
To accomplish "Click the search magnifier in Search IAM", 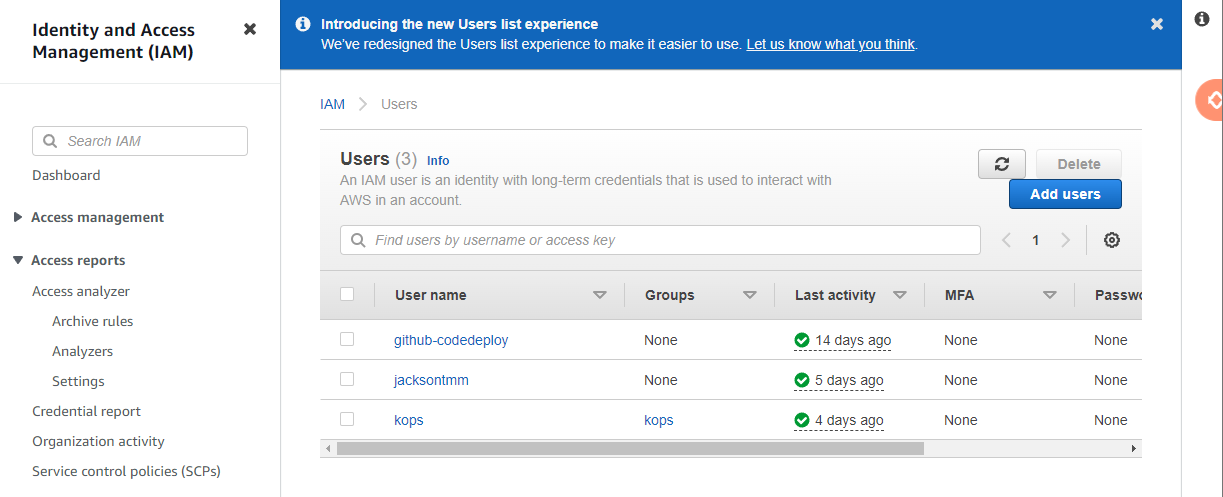I will click(50, 141).
